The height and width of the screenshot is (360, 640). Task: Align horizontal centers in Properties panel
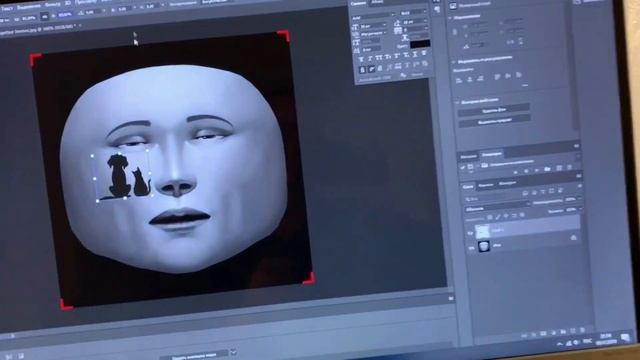(x=470, y=78)
